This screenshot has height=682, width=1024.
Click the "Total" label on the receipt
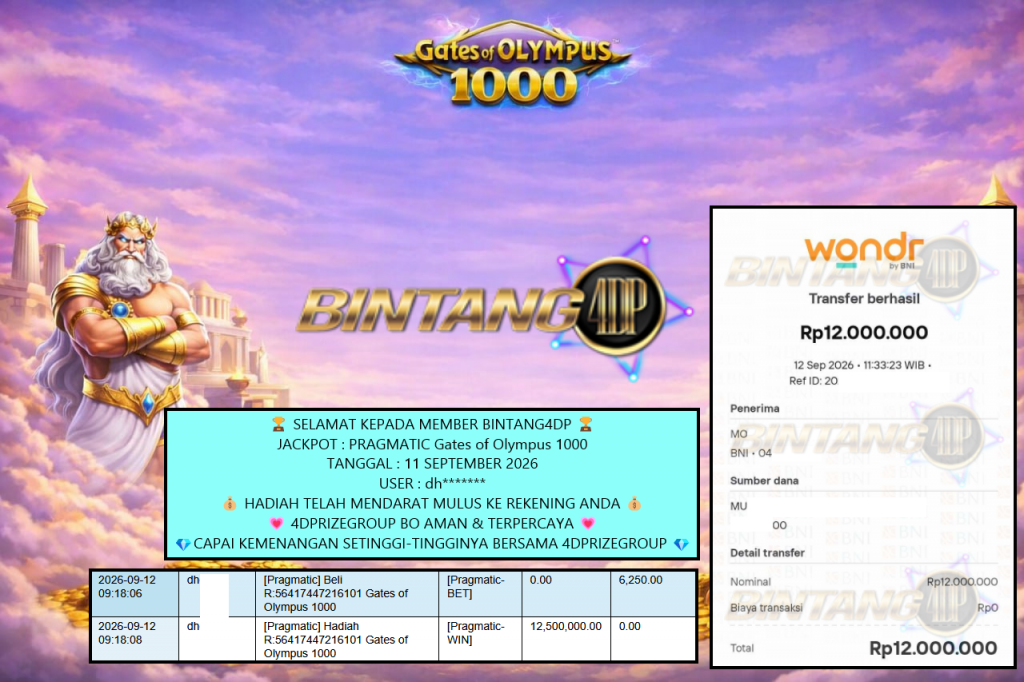tap(742, 648)
